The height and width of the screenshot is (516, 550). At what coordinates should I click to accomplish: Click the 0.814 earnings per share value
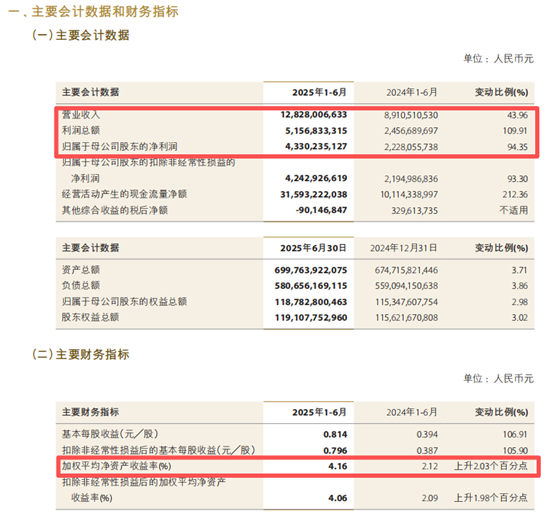(335, 434)
